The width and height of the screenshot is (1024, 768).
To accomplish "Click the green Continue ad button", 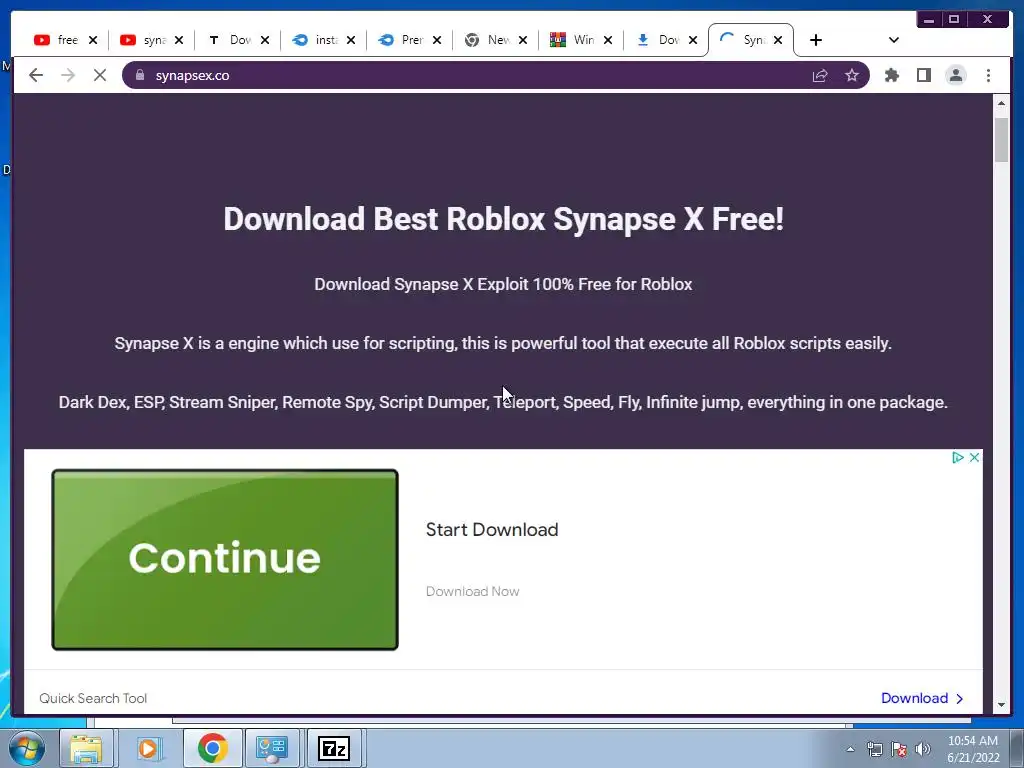I will point(225,560).
